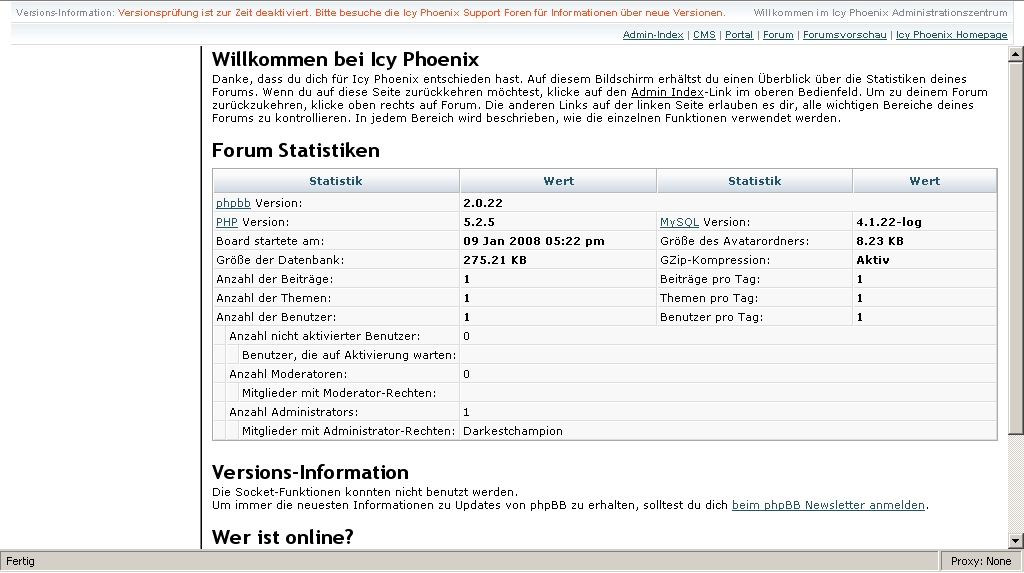
Task: Click the 'Fertig' status bar text
Action: [x=21, y=561]
